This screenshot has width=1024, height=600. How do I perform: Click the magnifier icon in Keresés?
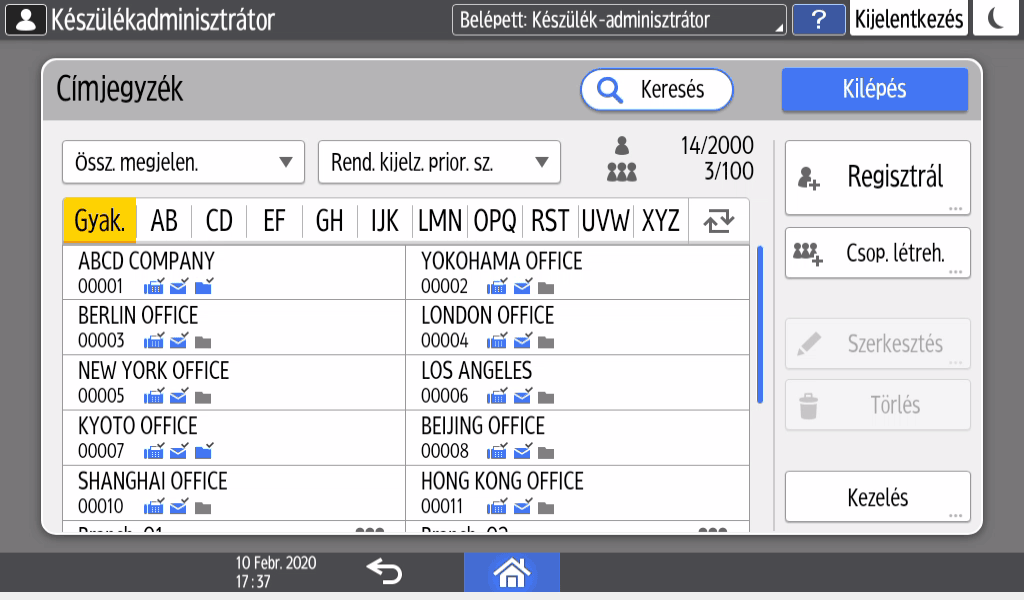(x=609, y=90)
